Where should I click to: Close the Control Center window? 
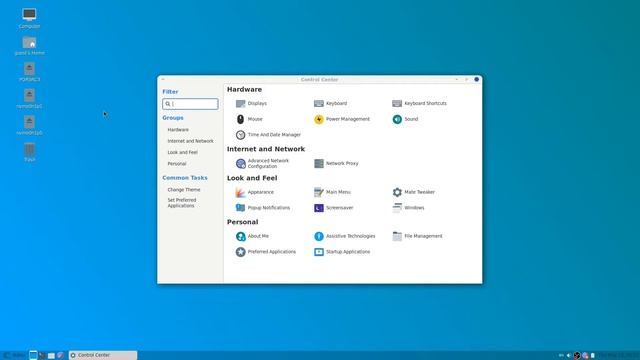tap(476, 80)
